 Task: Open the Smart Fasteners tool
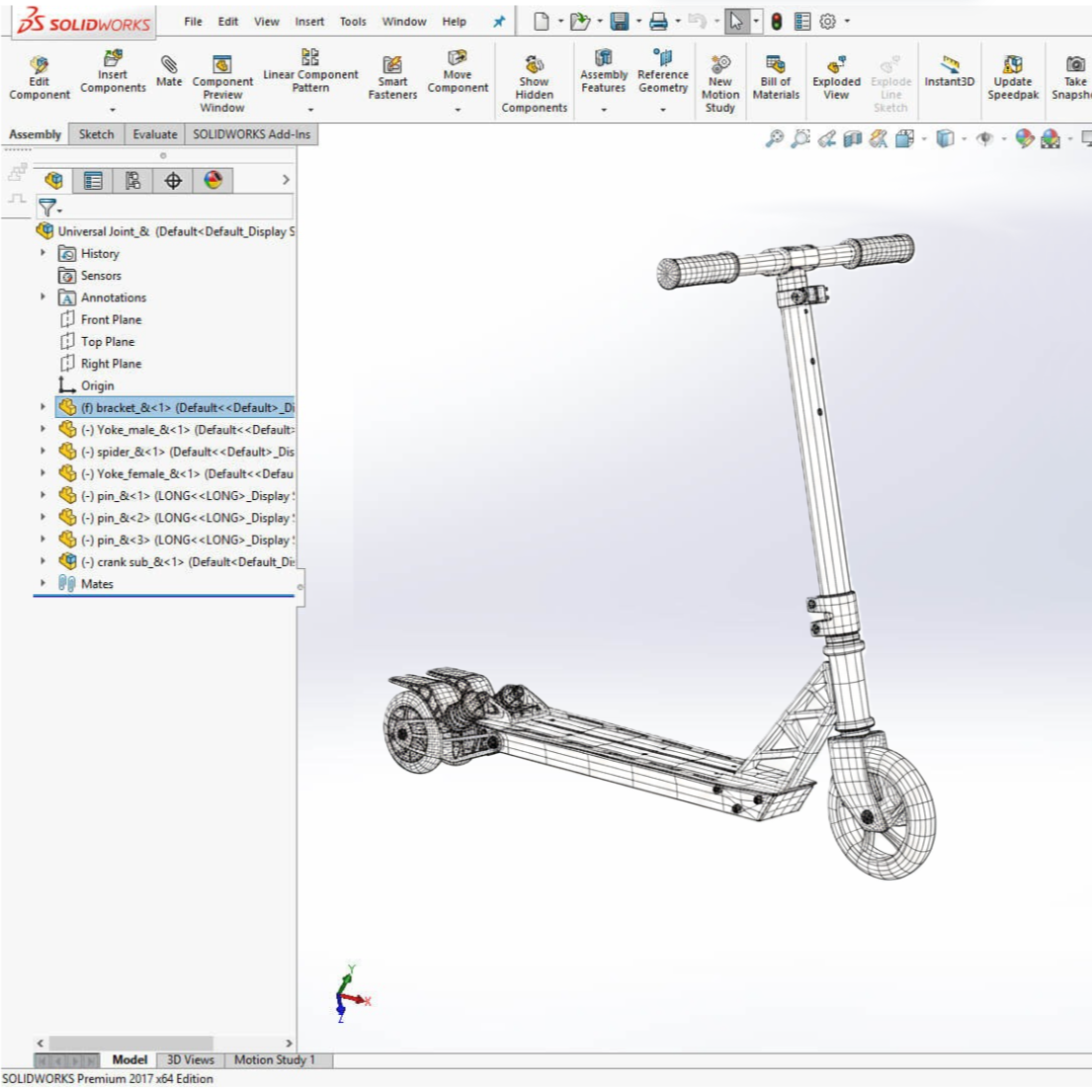(x=392, y=78)
